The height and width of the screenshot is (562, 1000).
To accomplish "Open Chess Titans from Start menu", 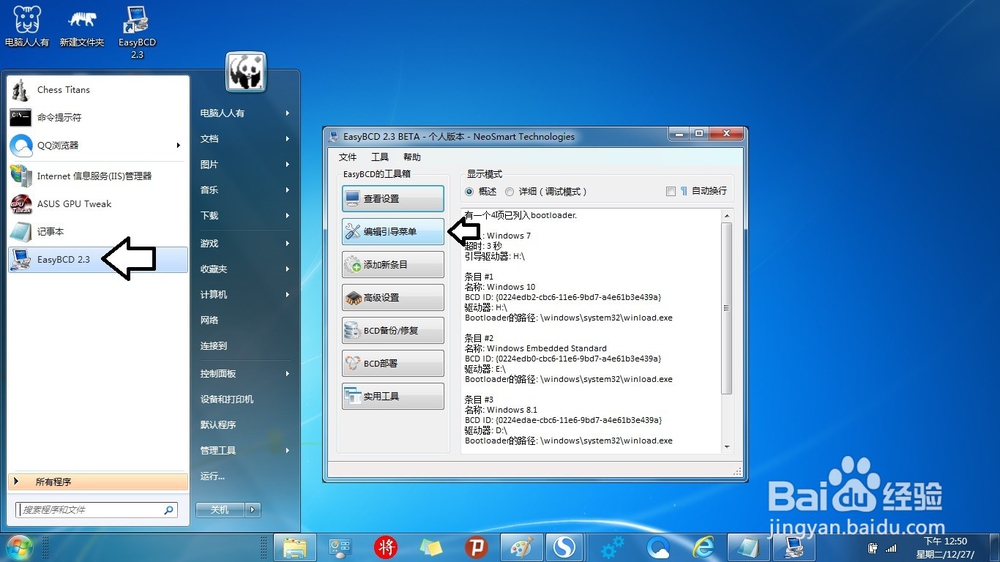I will [x=98, y=90].
